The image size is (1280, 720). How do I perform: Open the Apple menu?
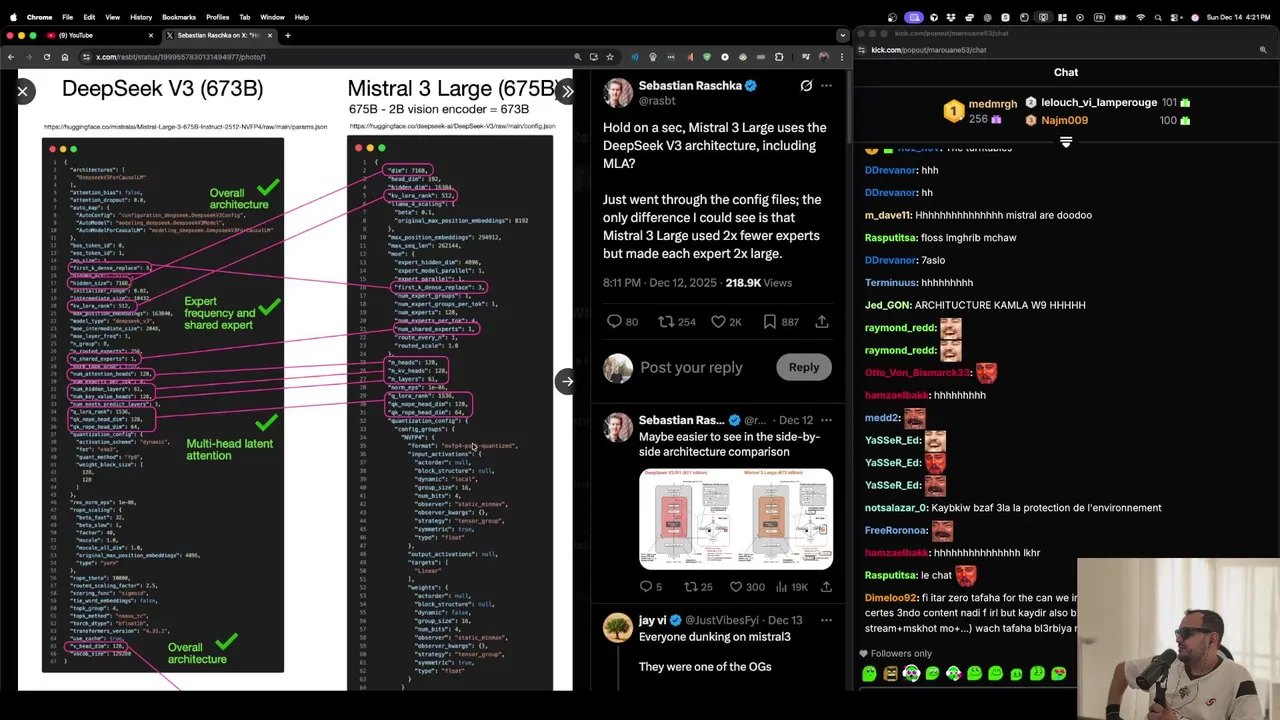click(x=12, y=17)
